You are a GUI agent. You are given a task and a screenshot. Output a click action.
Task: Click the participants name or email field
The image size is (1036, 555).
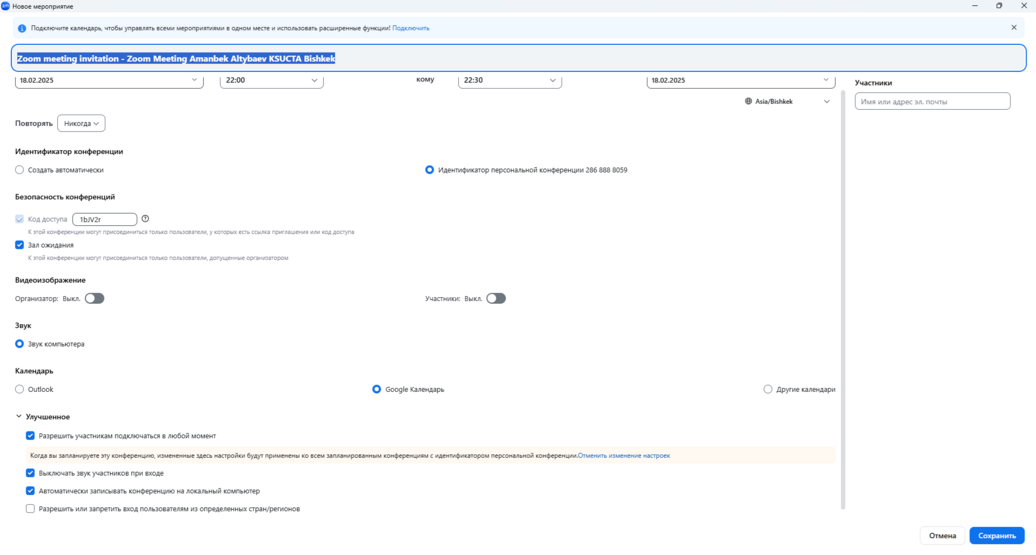coord(932,102)
